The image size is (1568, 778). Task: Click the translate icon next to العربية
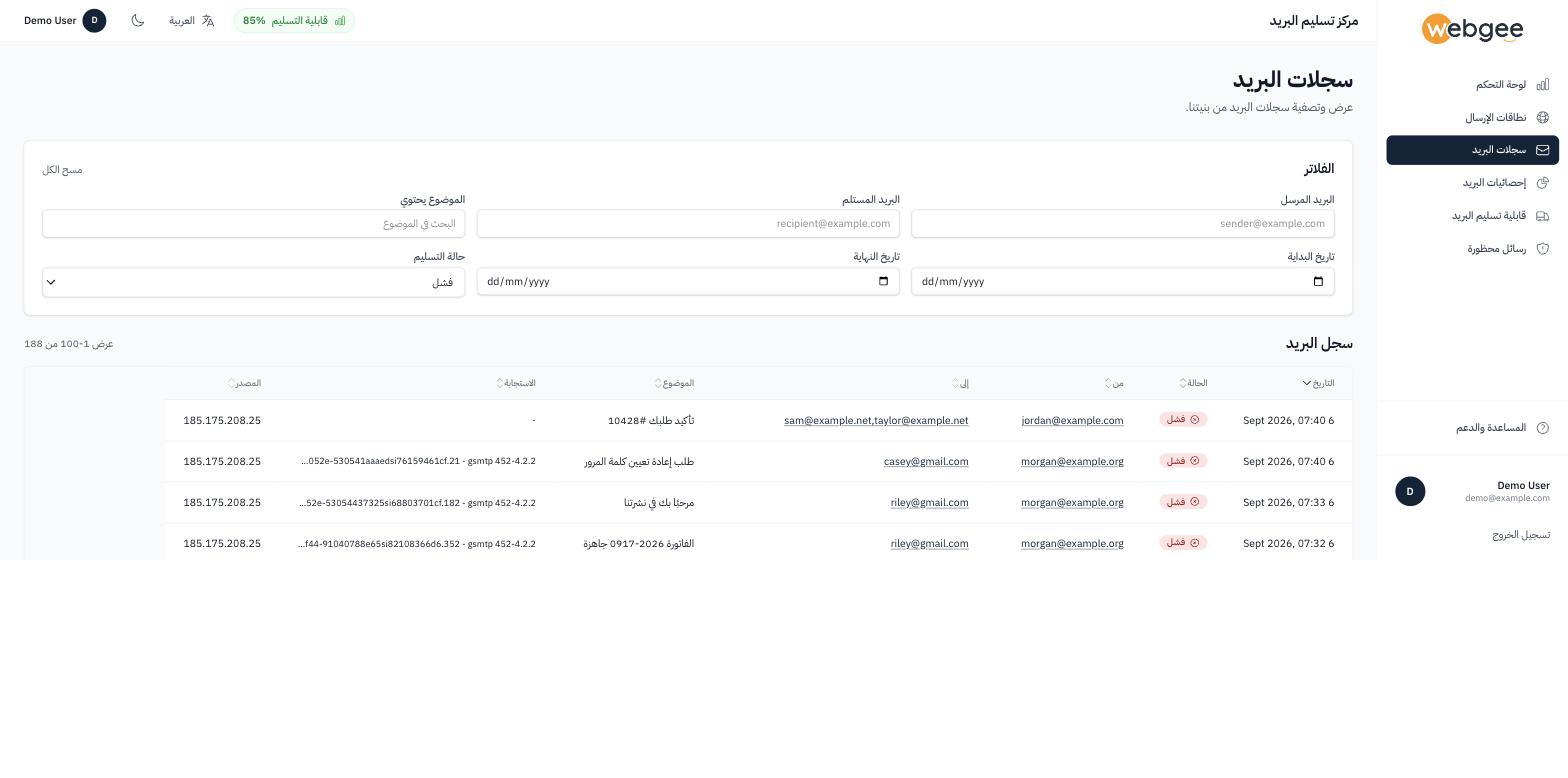click(208, 21)
